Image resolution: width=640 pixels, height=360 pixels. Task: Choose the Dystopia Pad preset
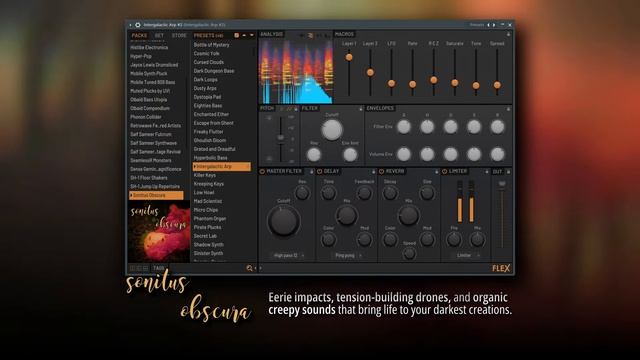click(x=207, y=97)
